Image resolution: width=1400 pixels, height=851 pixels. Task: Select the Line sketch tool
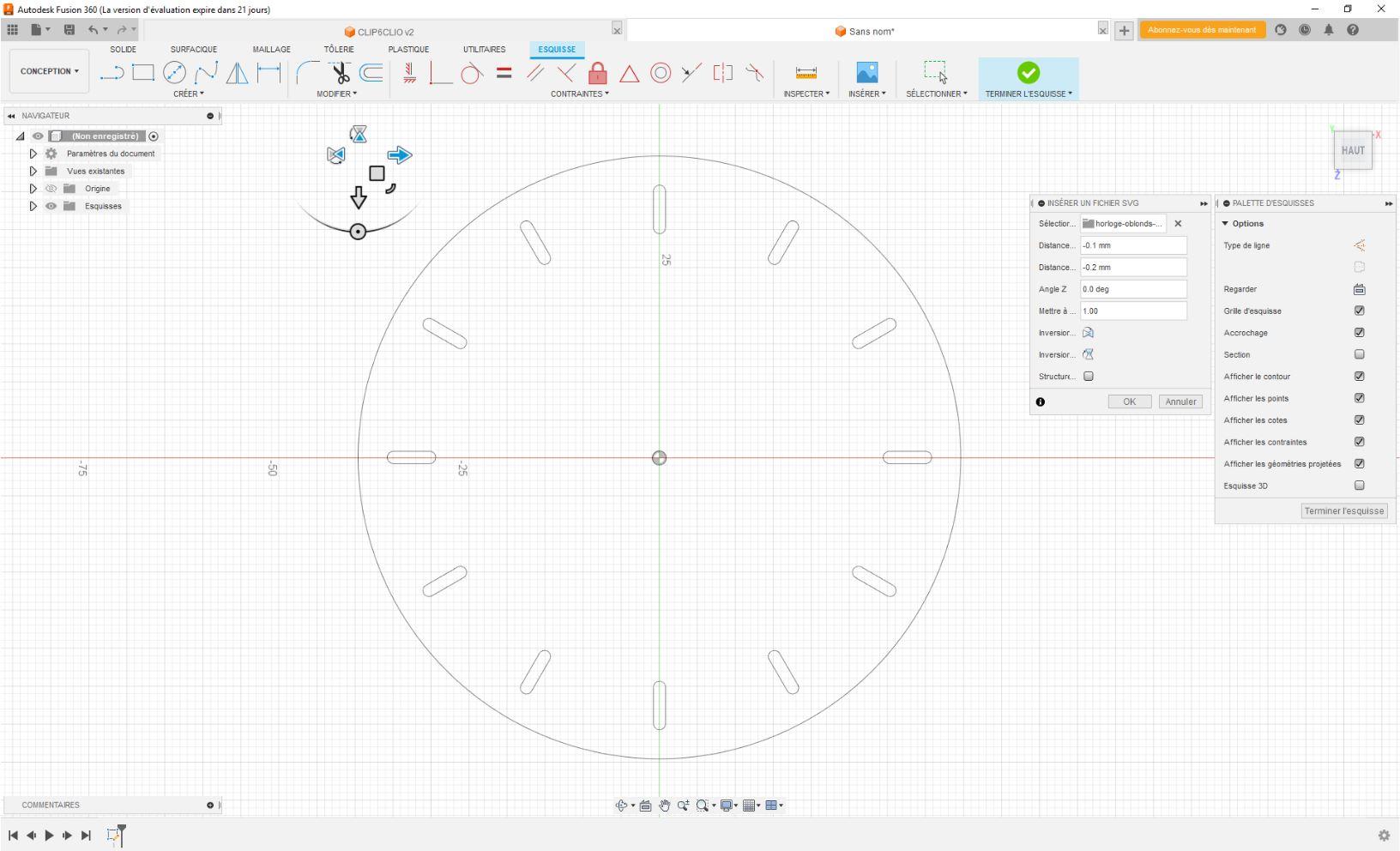tap(110, 73)
